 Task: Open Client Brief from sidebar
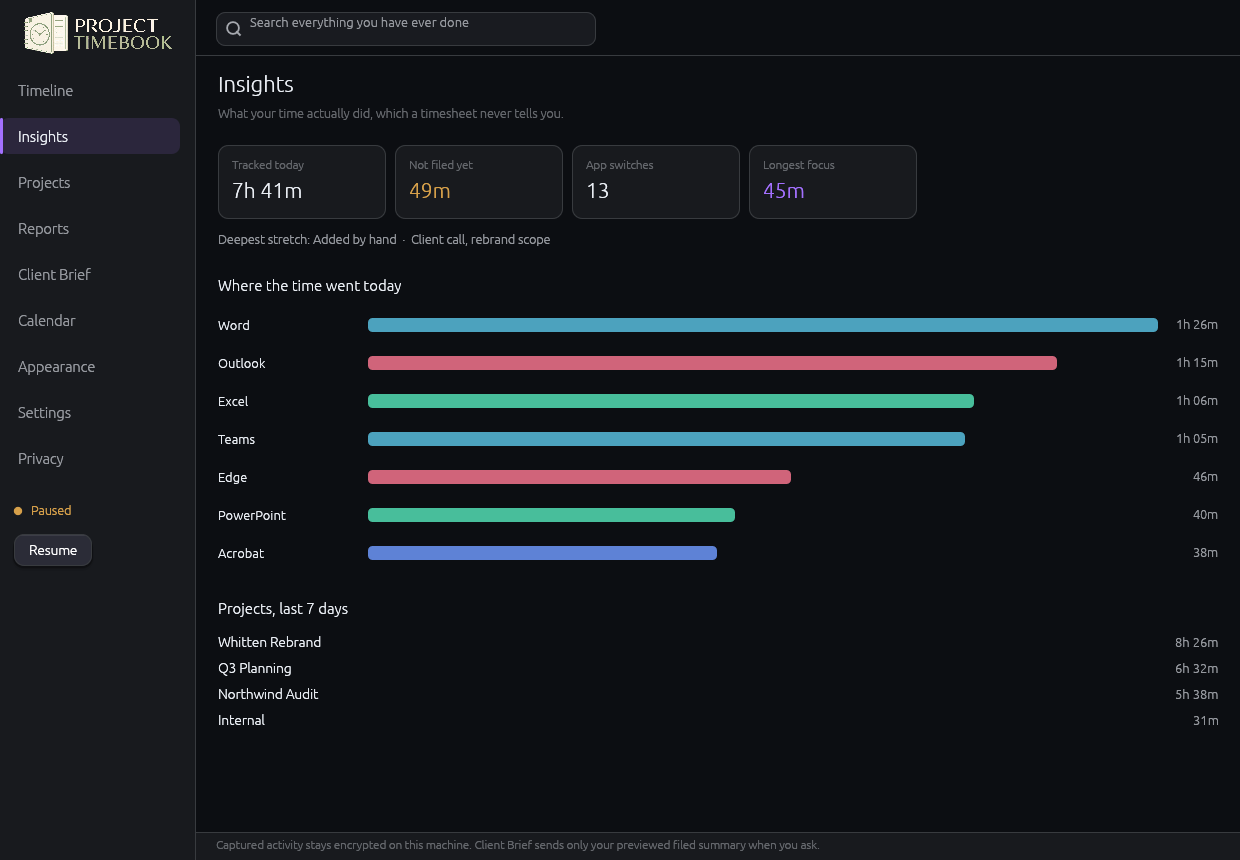pos(90,275)
